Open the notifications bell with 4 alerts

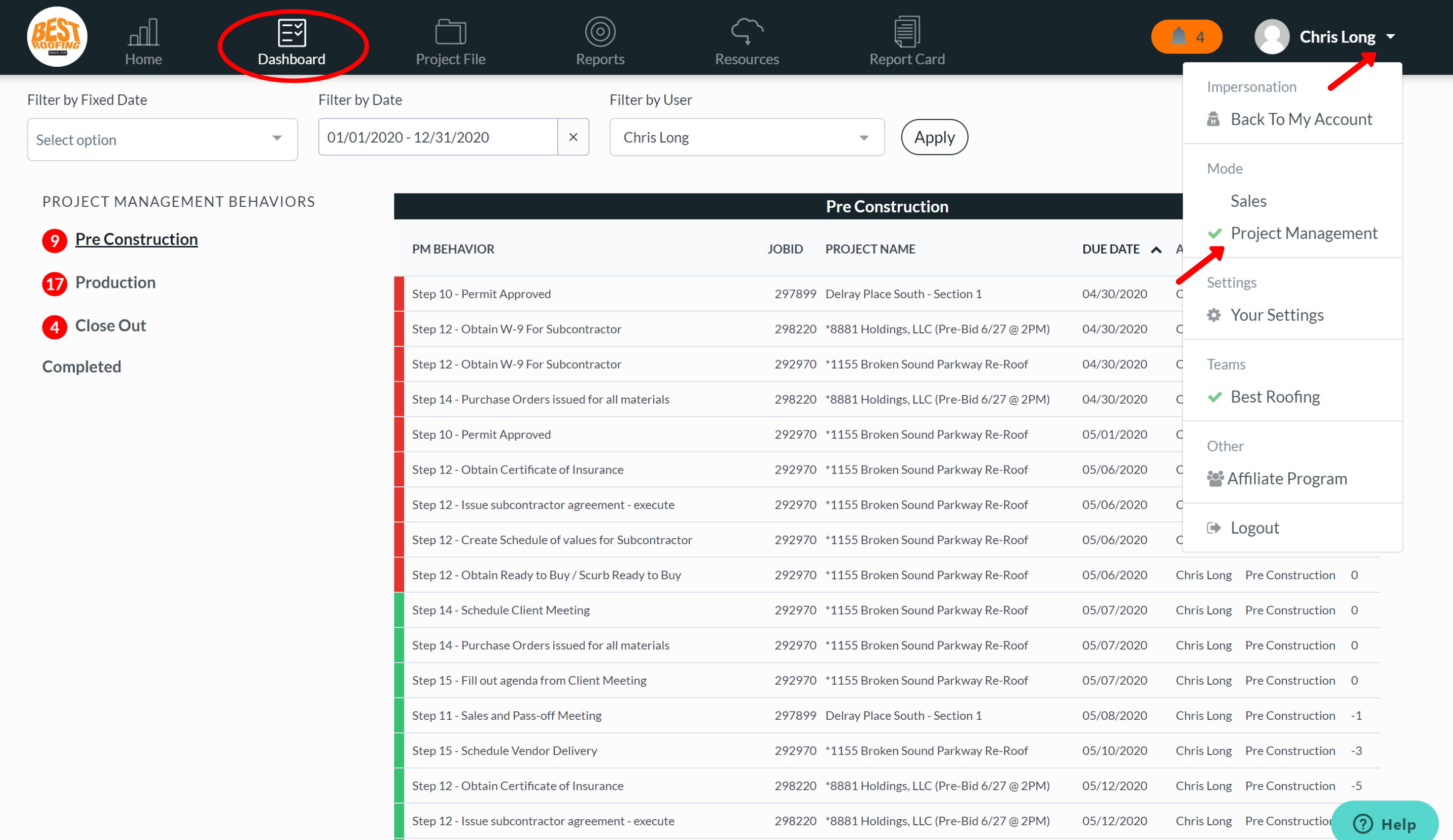(1186, 37)
